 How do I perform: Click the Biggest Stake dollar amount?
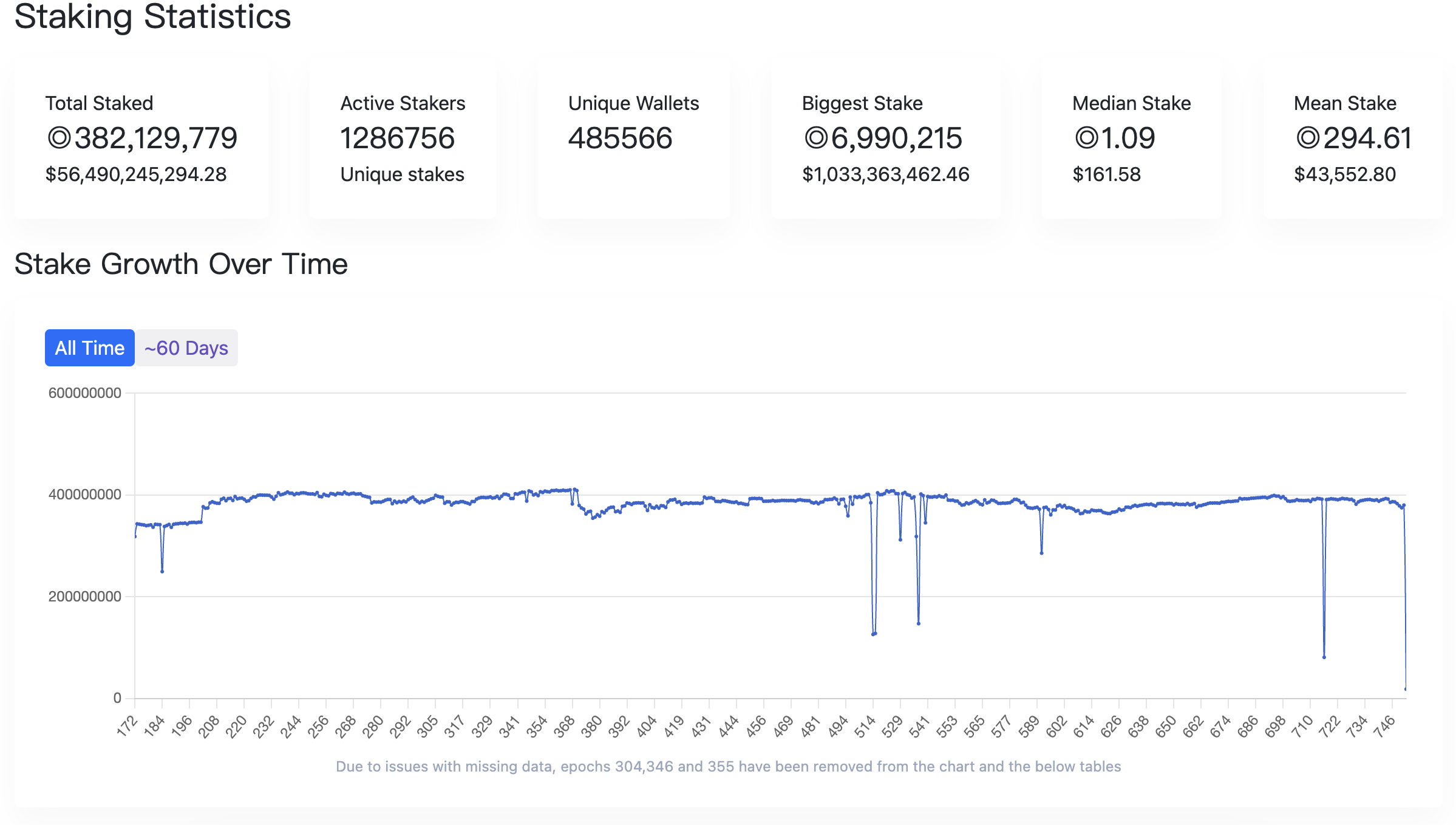tap(885, 175)
